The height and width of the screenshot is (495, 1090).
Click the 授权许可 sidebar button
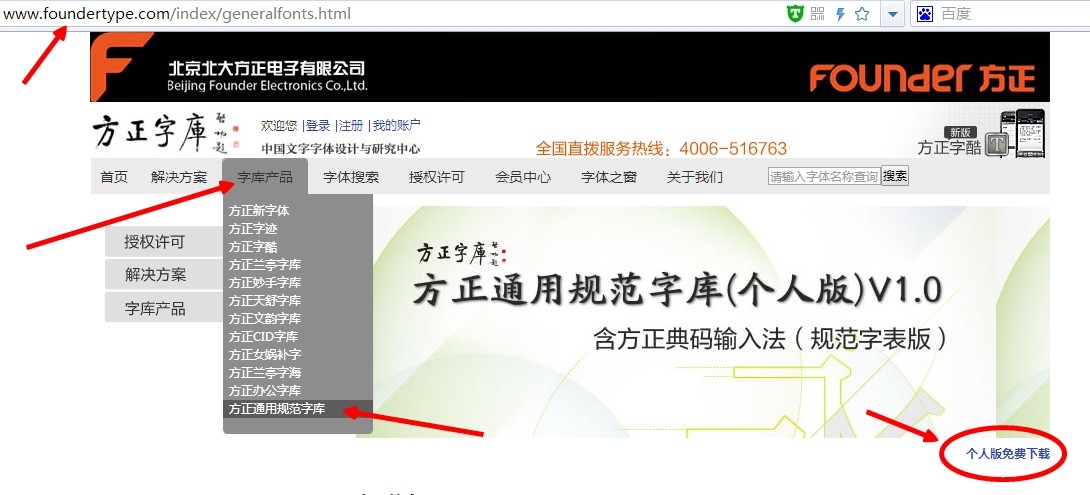[x=163, y=242]
